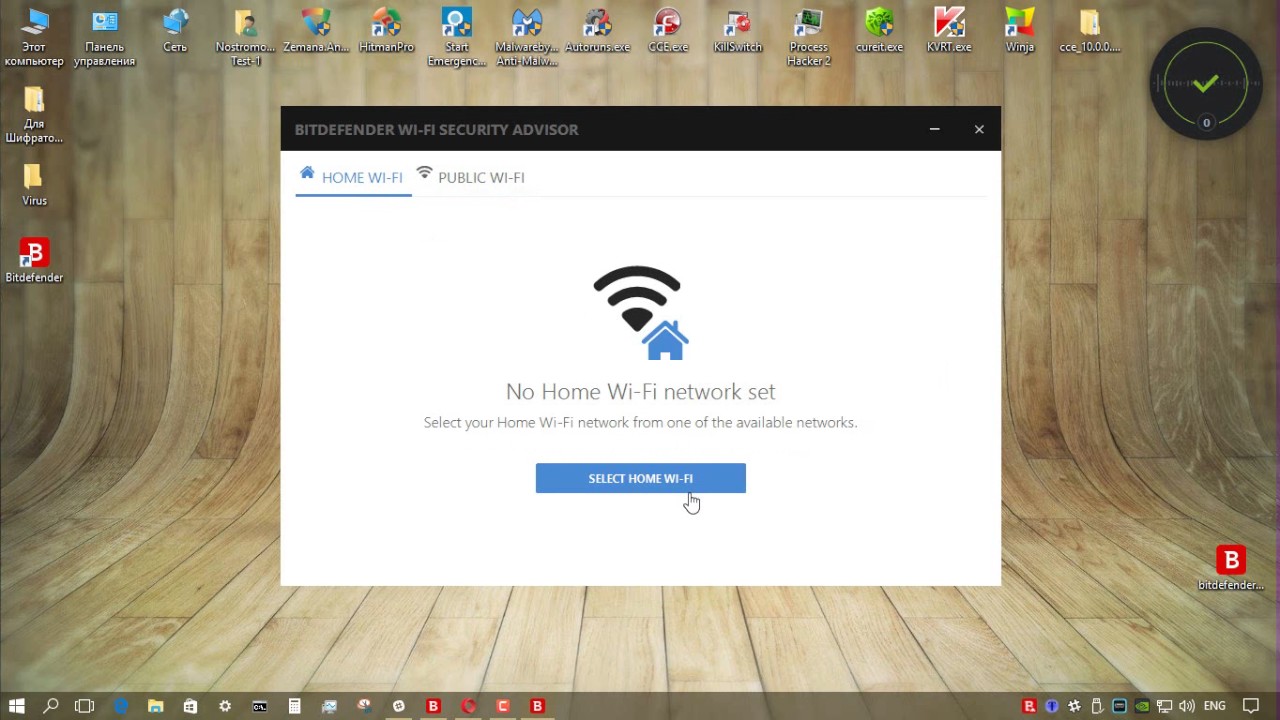Viewport: 1280px width, 720px height.
Task: Select the Autoruns.exe desktop icon
Action: tap(598, 30)
